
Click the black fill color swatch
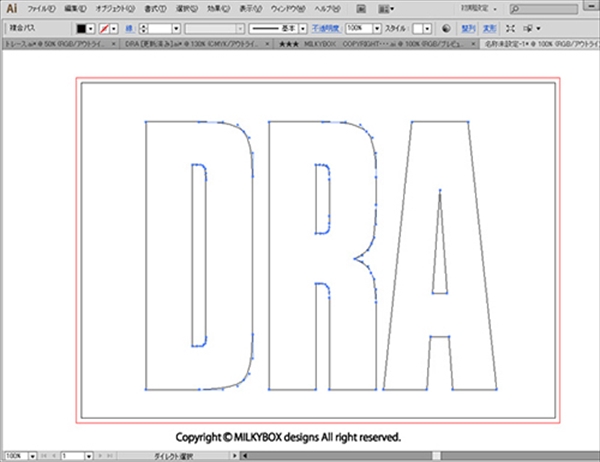(x=81, y=28)
